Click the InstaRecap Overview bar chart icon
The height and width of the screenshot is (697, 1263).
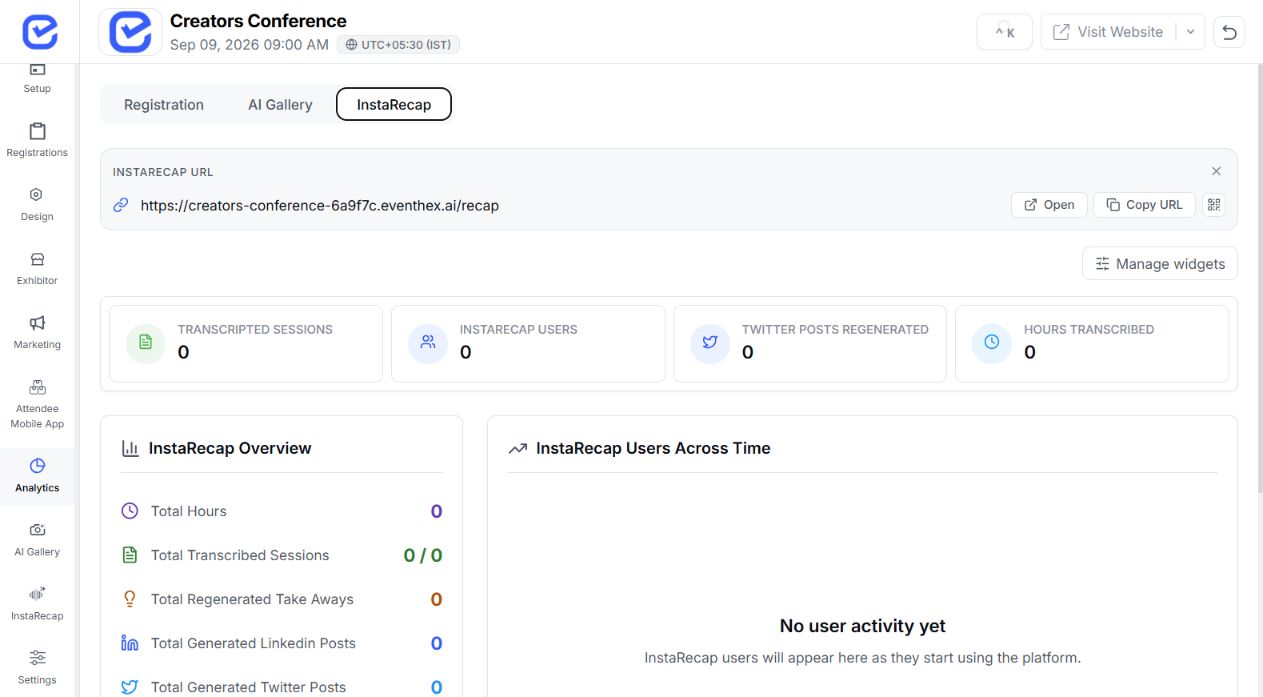(130, 449)
